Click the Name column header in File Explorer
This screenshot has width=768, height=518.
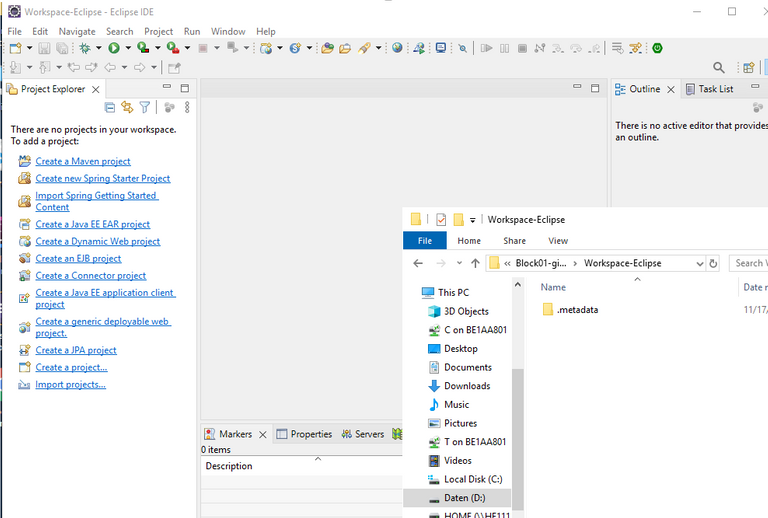click(x=553, y=287)
